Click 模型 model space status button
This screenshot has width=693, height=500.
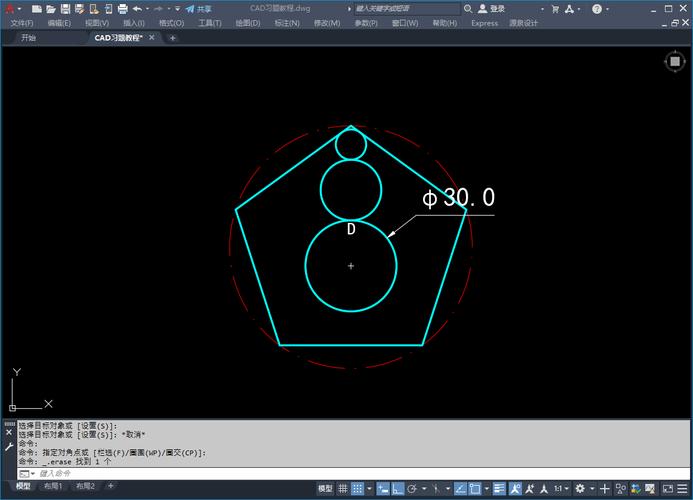[325, 489]
